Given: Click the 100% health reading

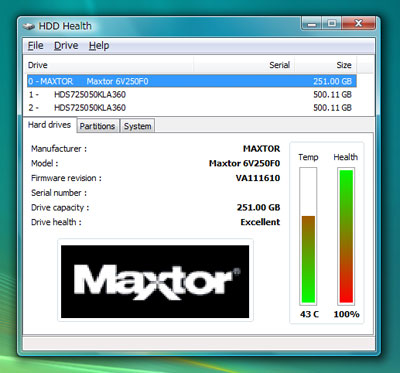Looking at the screenshot, I should (x=346, y=314).
